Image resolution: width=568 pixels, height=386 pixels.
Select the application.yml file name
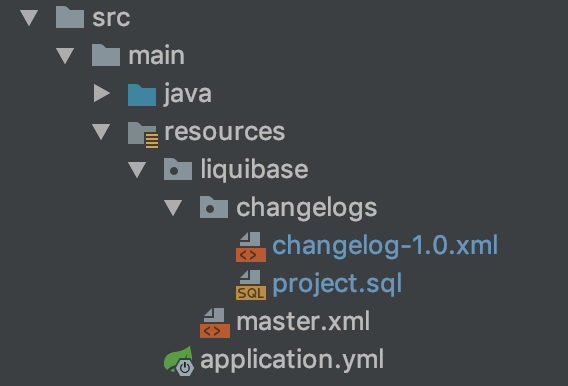(x=292, y=360)
